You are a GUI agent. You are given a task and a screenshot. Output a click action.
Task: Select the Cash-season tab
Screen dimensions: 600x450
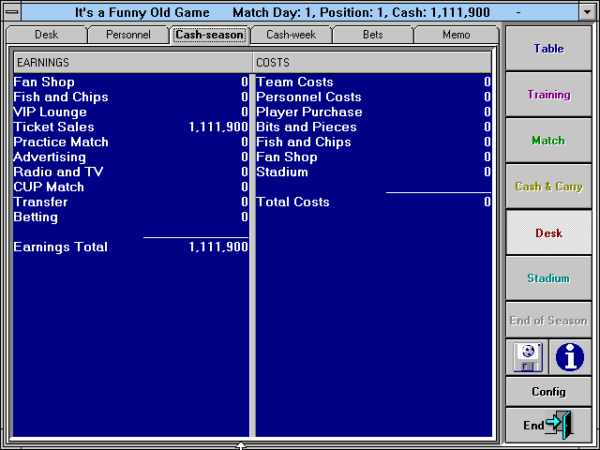tap(210, 35)
